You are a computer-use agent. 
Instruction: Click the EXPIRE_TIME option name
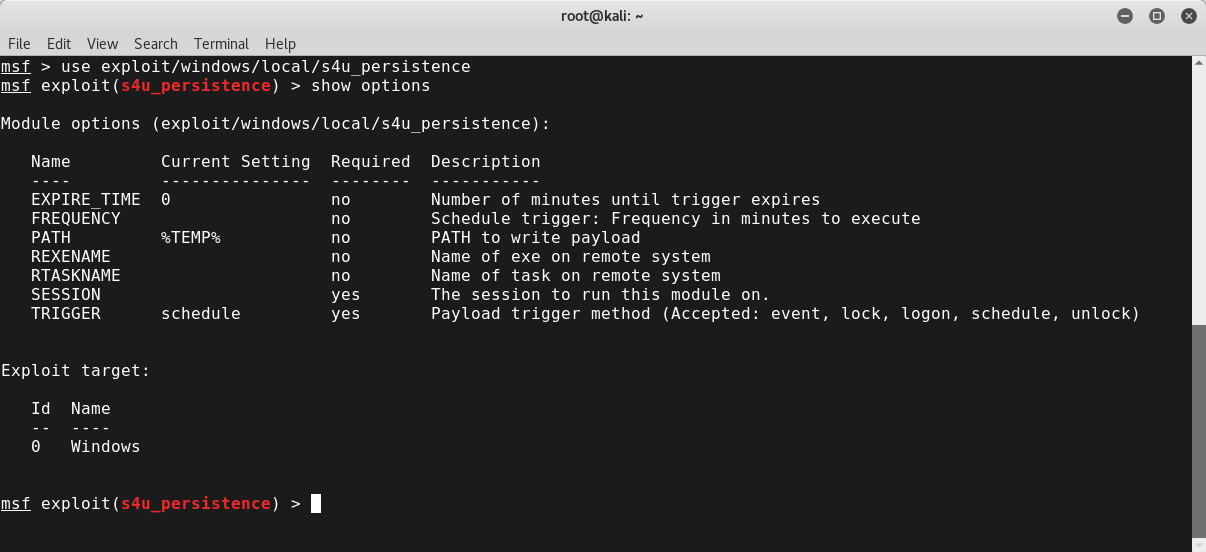[x=86, y=200]
